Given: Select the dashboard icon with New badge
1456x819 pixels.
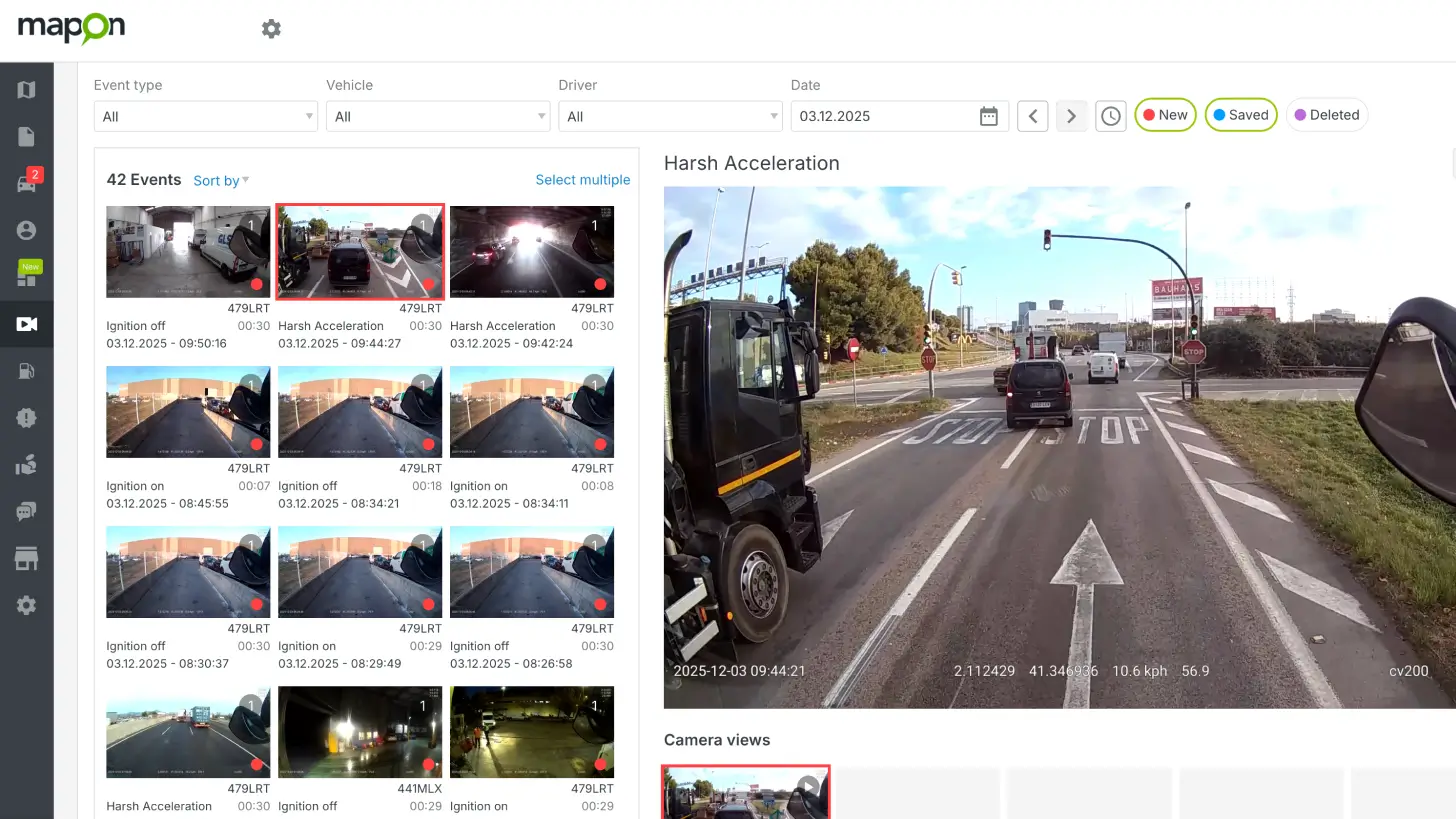Looking at the screenshot, I should [26, 276].
